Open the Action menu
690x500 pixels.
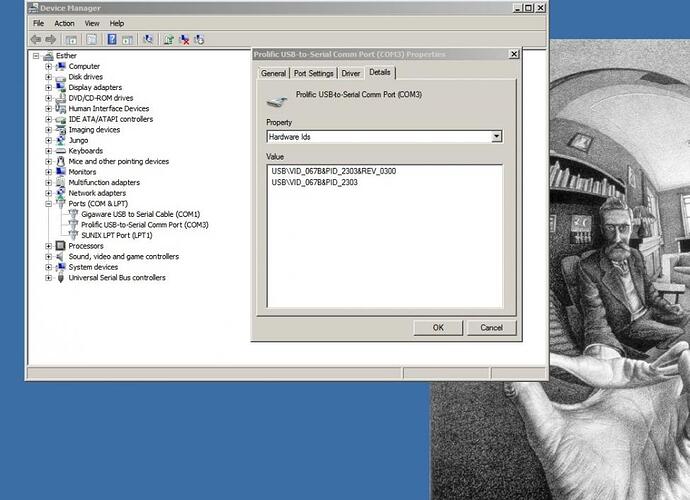click(64, 23)
